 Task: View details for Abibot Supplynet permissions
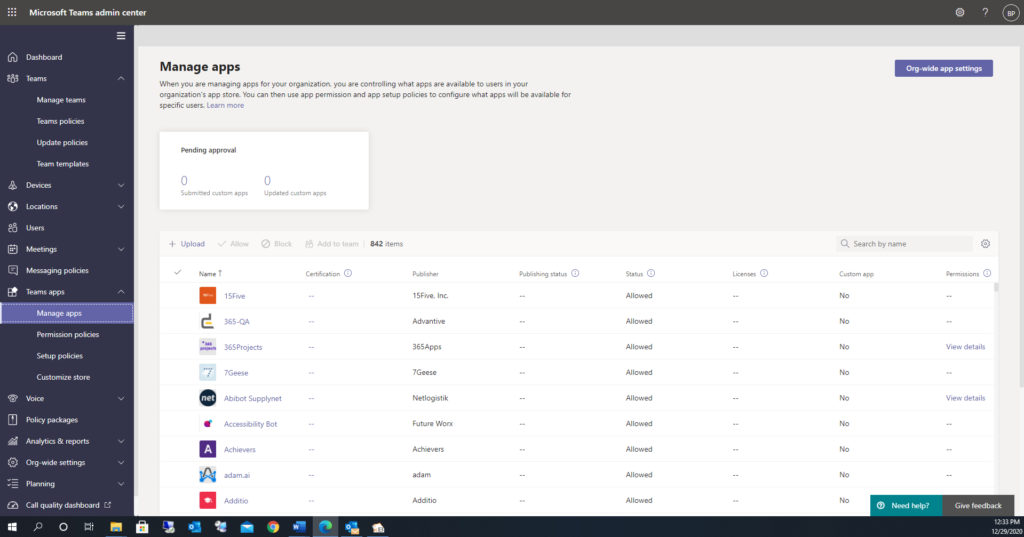point(965,398)
